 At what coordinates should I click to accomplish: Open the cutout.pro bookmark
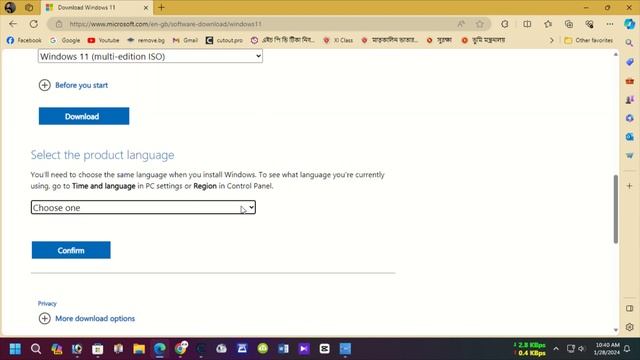pos(224,40)
